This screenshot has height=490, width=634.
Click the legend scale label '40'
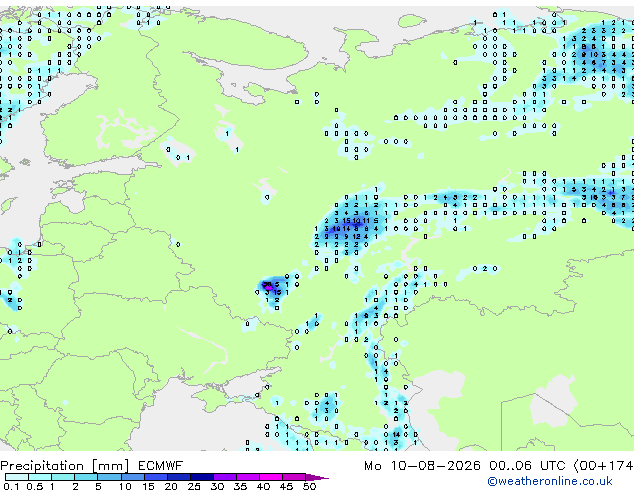(x=263, y=486)
